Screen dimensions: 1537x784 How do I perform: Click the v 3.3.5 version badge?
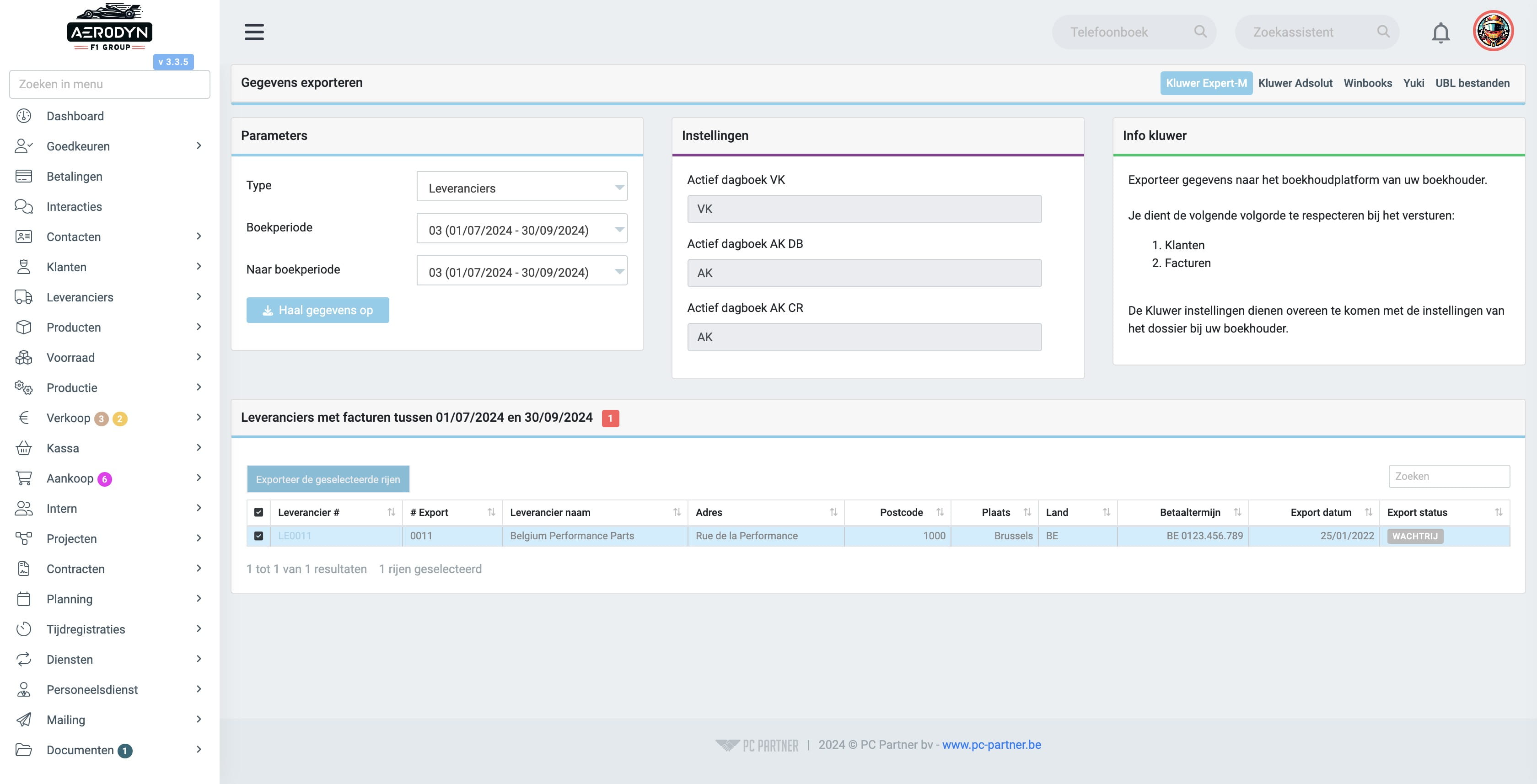click(173, 61)
